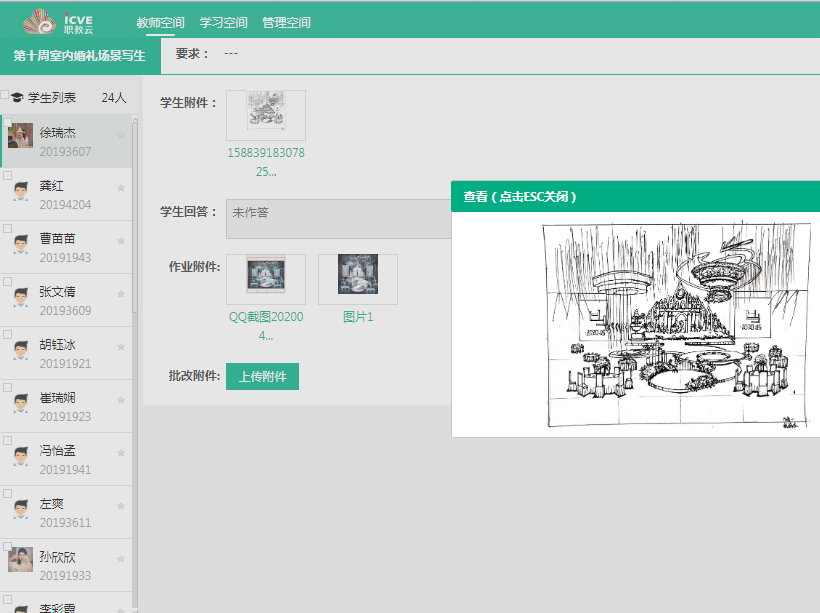Click 张文倩's avatar icon
The image size is (820, 613).
coord(21,298)
